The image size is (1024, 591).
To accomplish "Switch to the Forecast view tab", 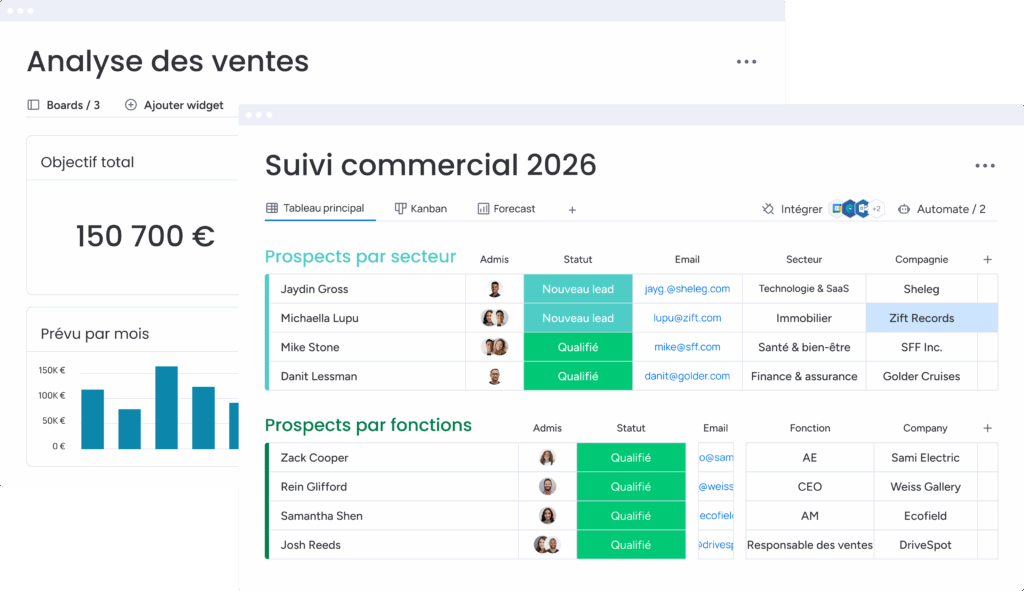I will point(506,209).
